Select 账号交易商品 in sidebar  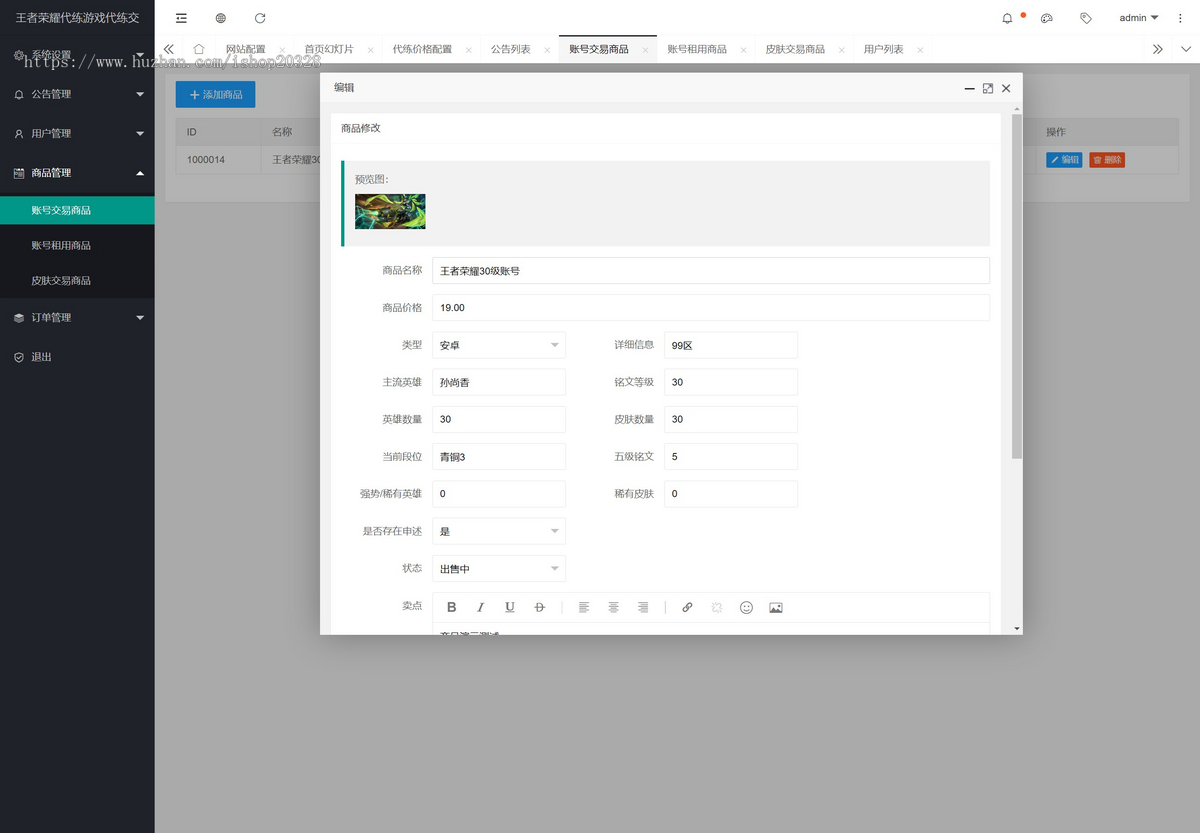(77, 210)
